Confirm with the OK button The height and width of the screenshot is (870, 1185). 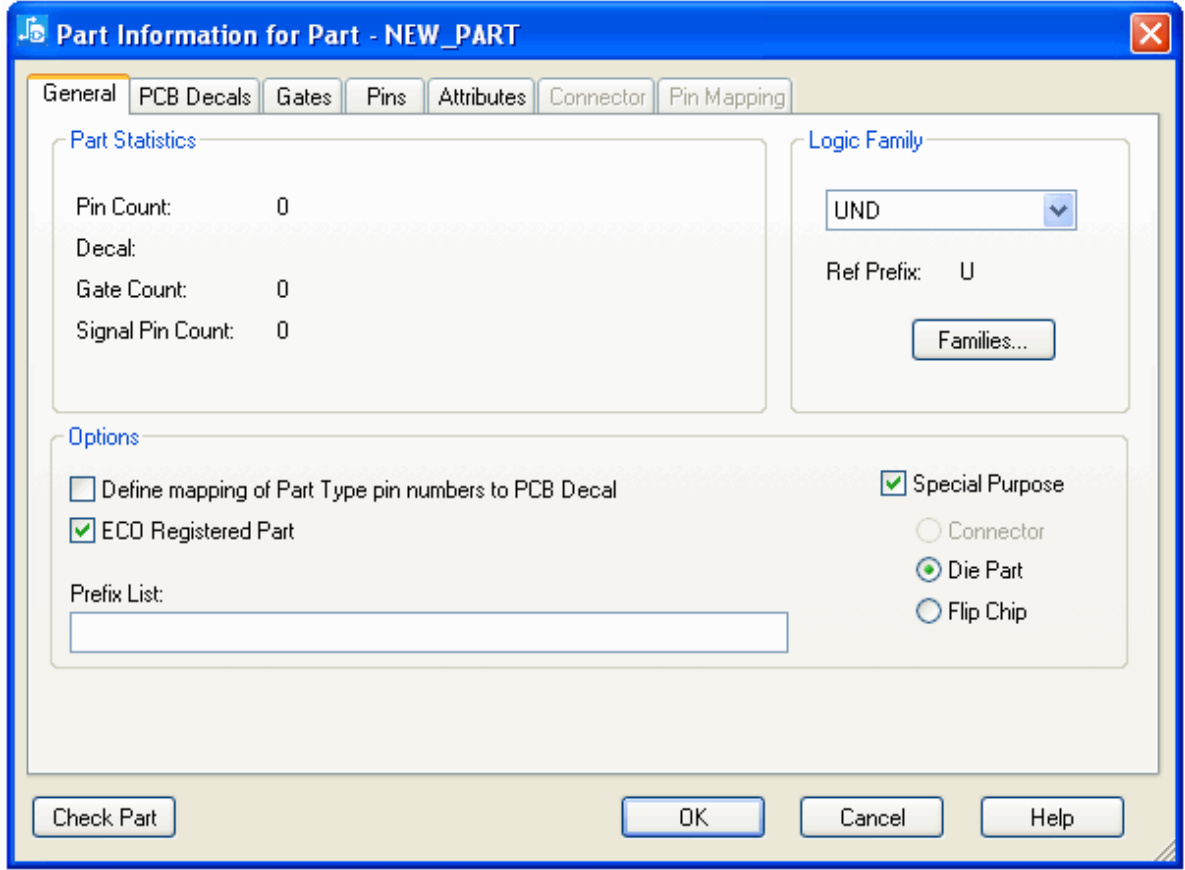[x=693, y=817]
